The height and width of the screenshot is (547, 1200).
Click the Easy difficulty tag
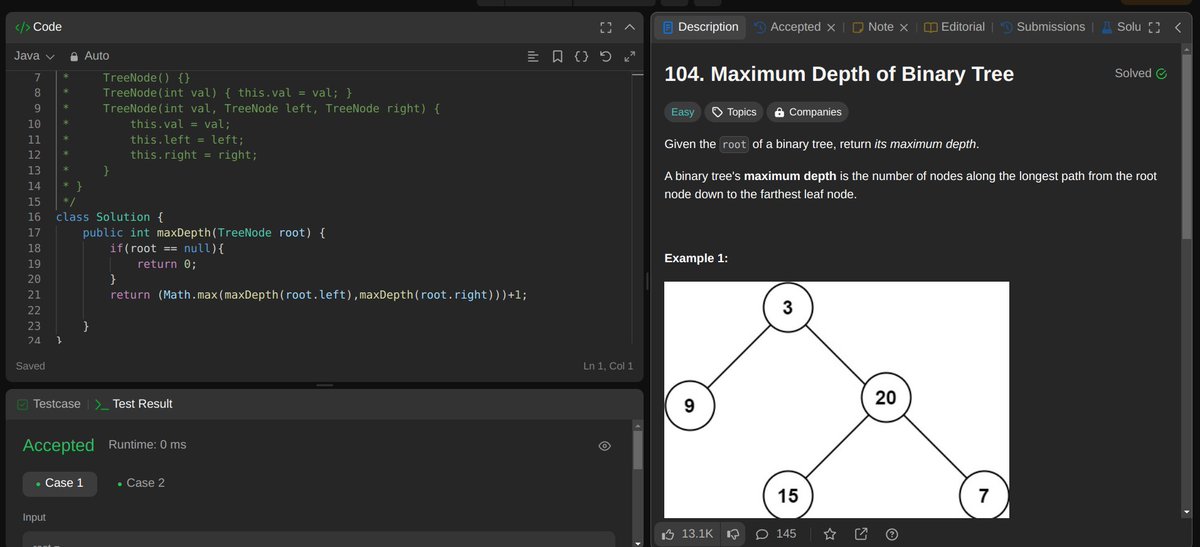(683, 112)
